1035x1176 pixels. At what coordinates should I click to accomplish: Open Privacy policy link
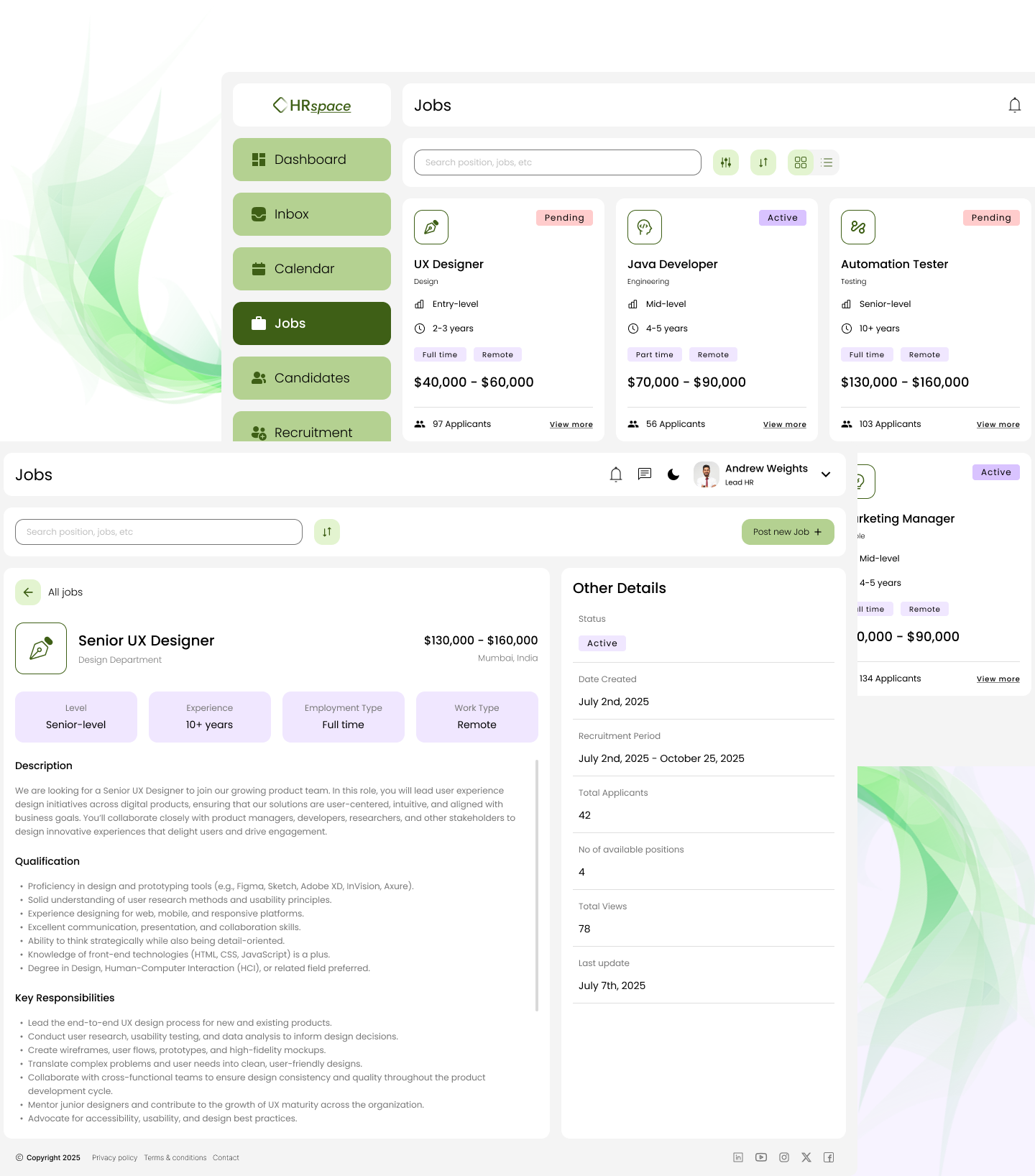[114, 1157]
